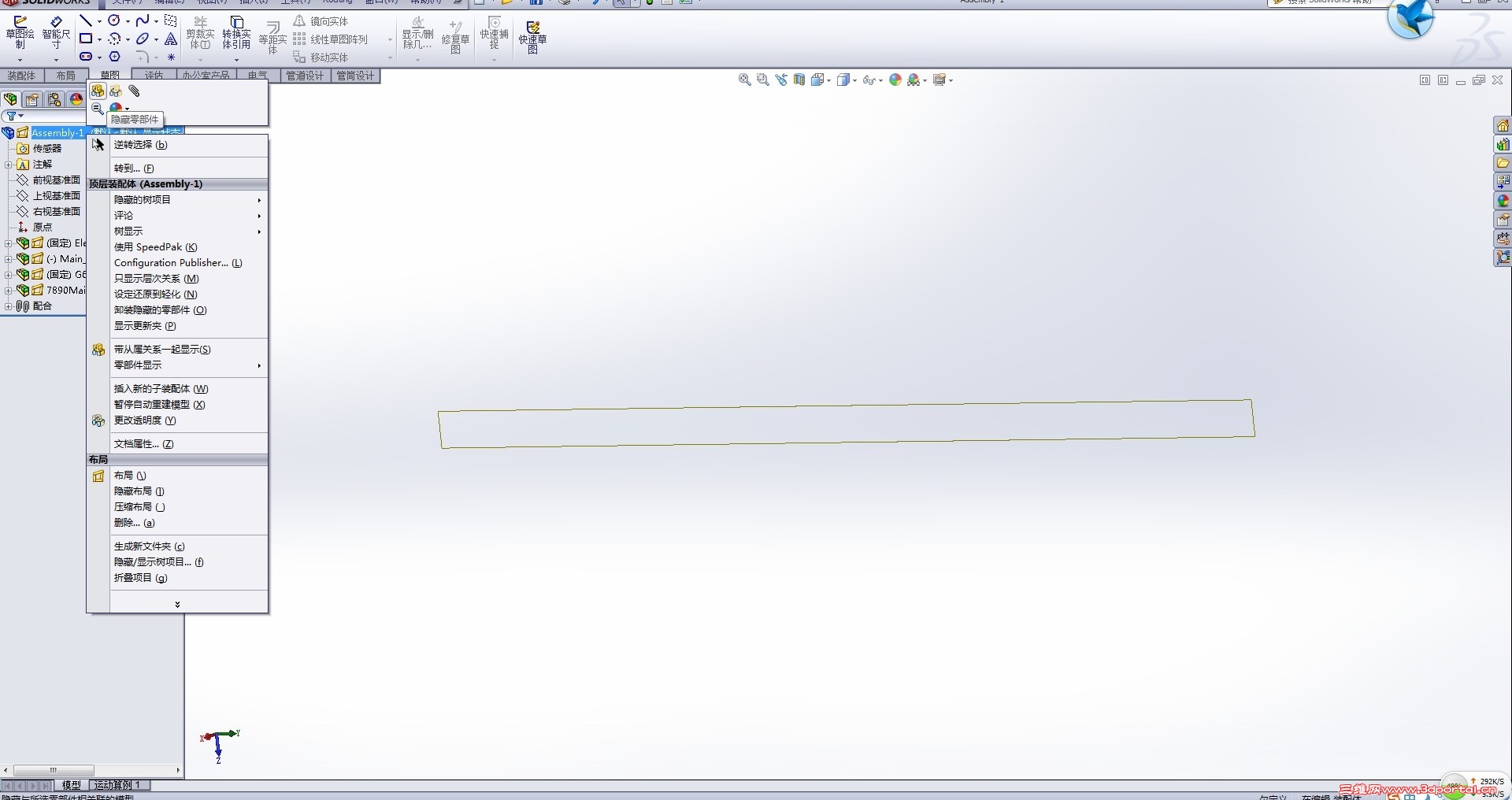Select the sketch Point tool
The width and height of the screenshot is (1512, 800).
[171, 57]
